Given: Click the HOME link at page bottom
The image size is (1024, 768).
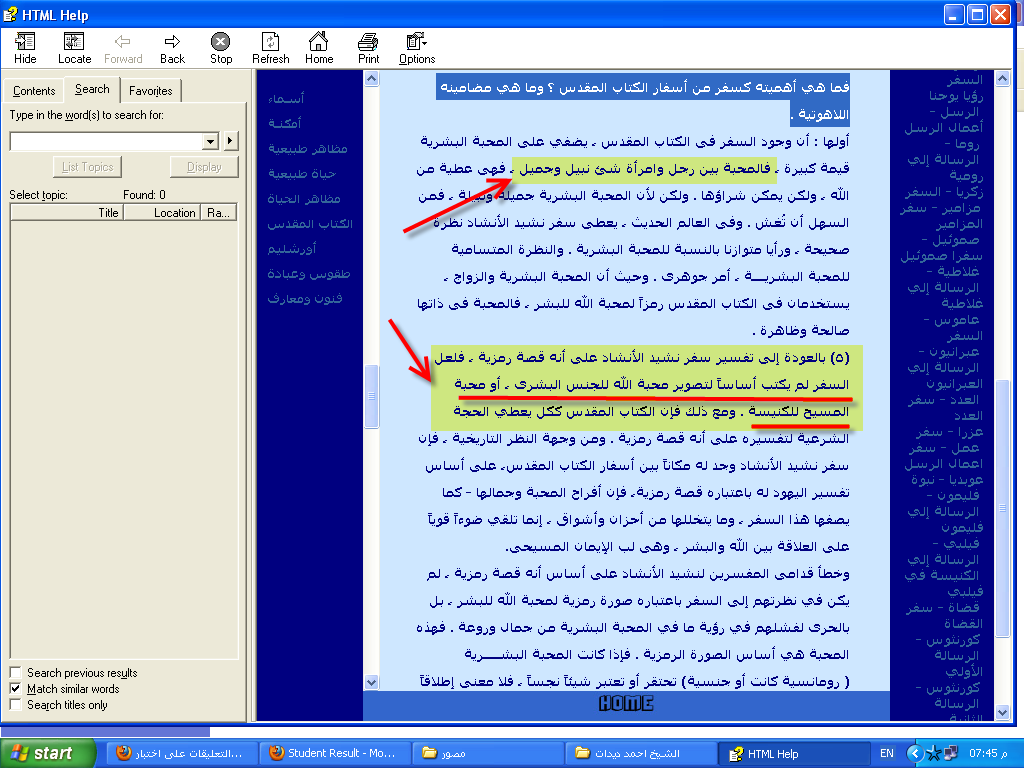Looking at the screenshot, I should pos(626,704).
